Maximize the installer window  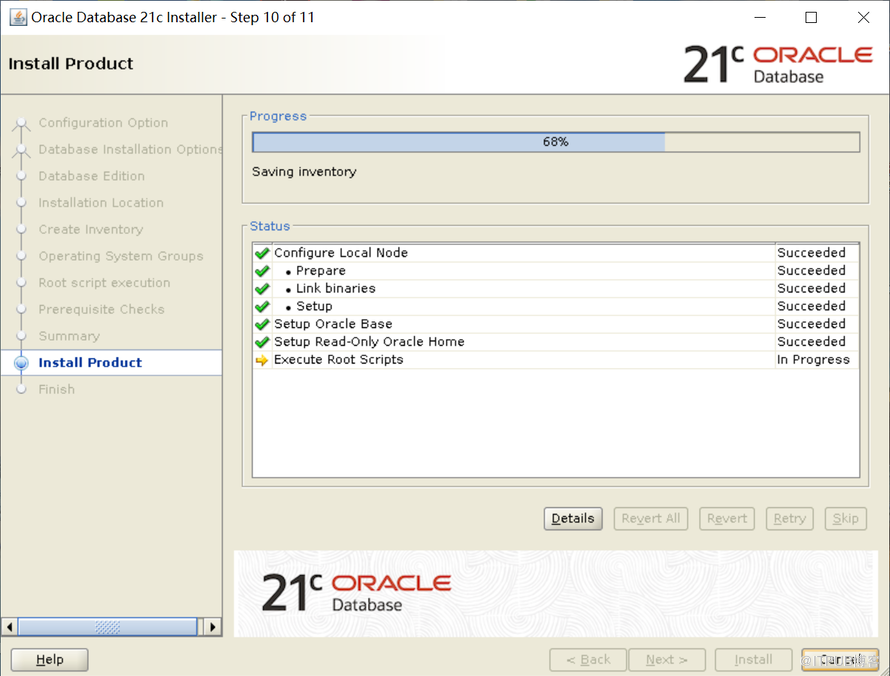811,17
